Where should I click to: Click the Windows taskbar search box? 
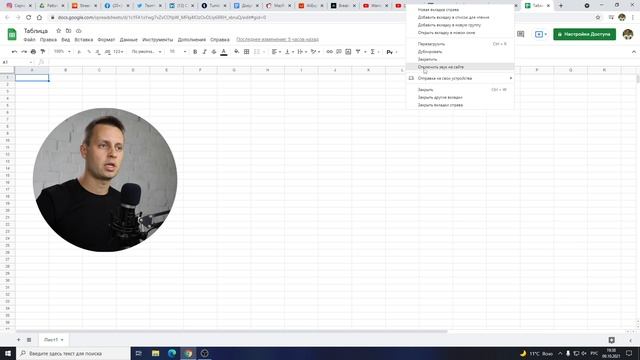pyautogui.click(x=73, y=353)
